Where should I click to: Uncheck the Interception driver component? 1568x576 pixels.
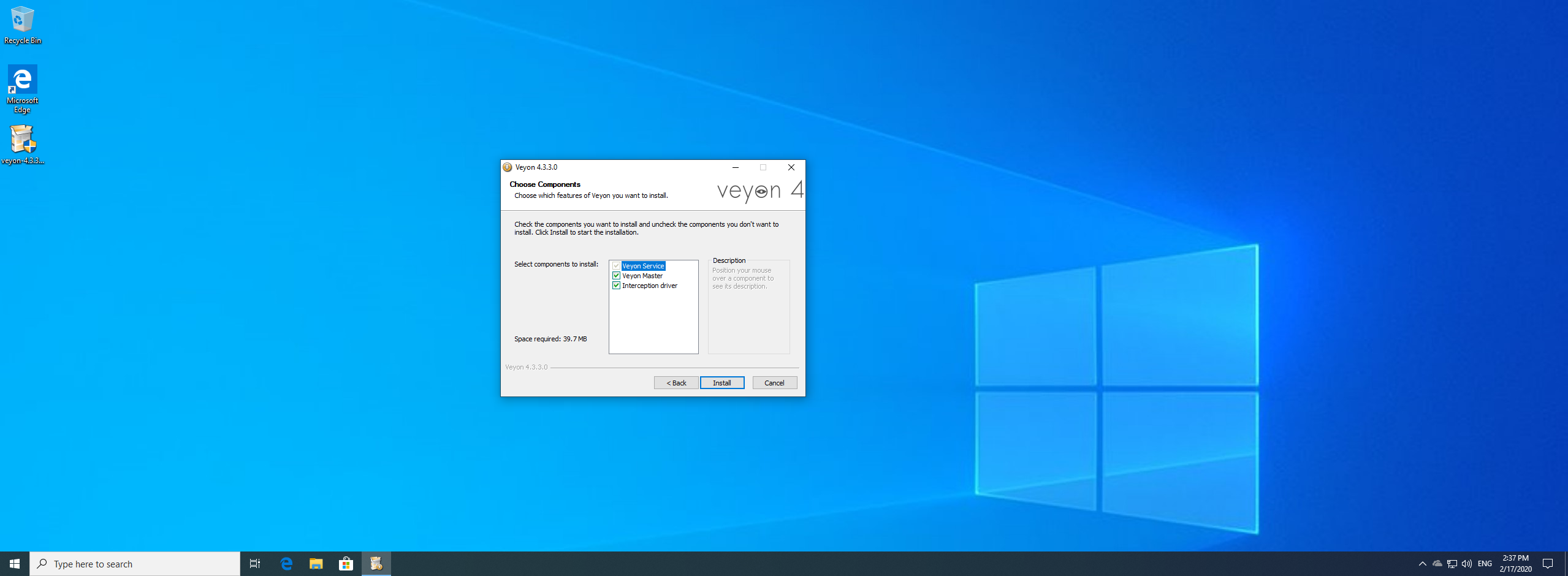tap(617, 286)
